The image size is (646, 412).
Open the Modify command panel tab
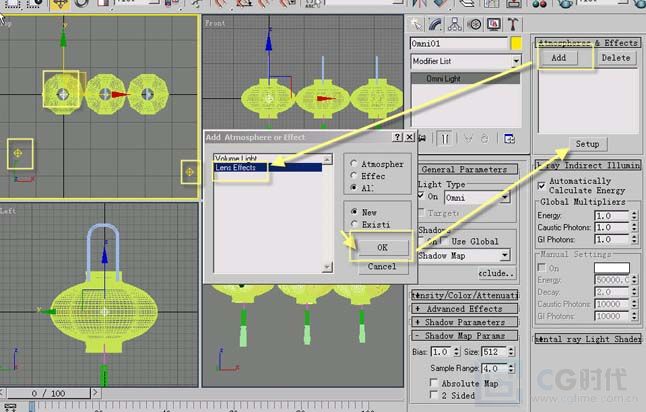[x=435, y=24]
